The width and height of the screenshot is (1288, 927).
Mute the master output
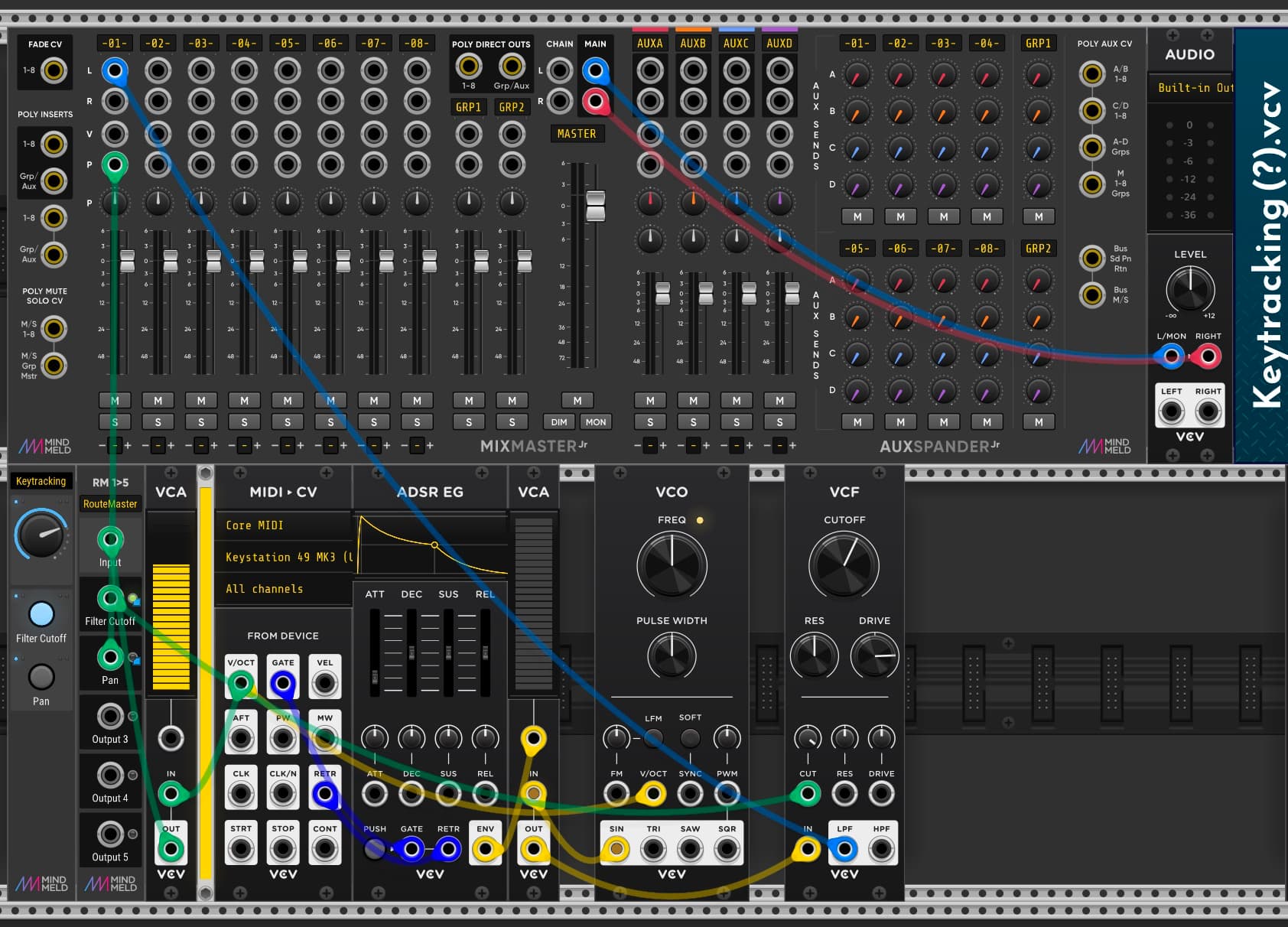point(577,400)
